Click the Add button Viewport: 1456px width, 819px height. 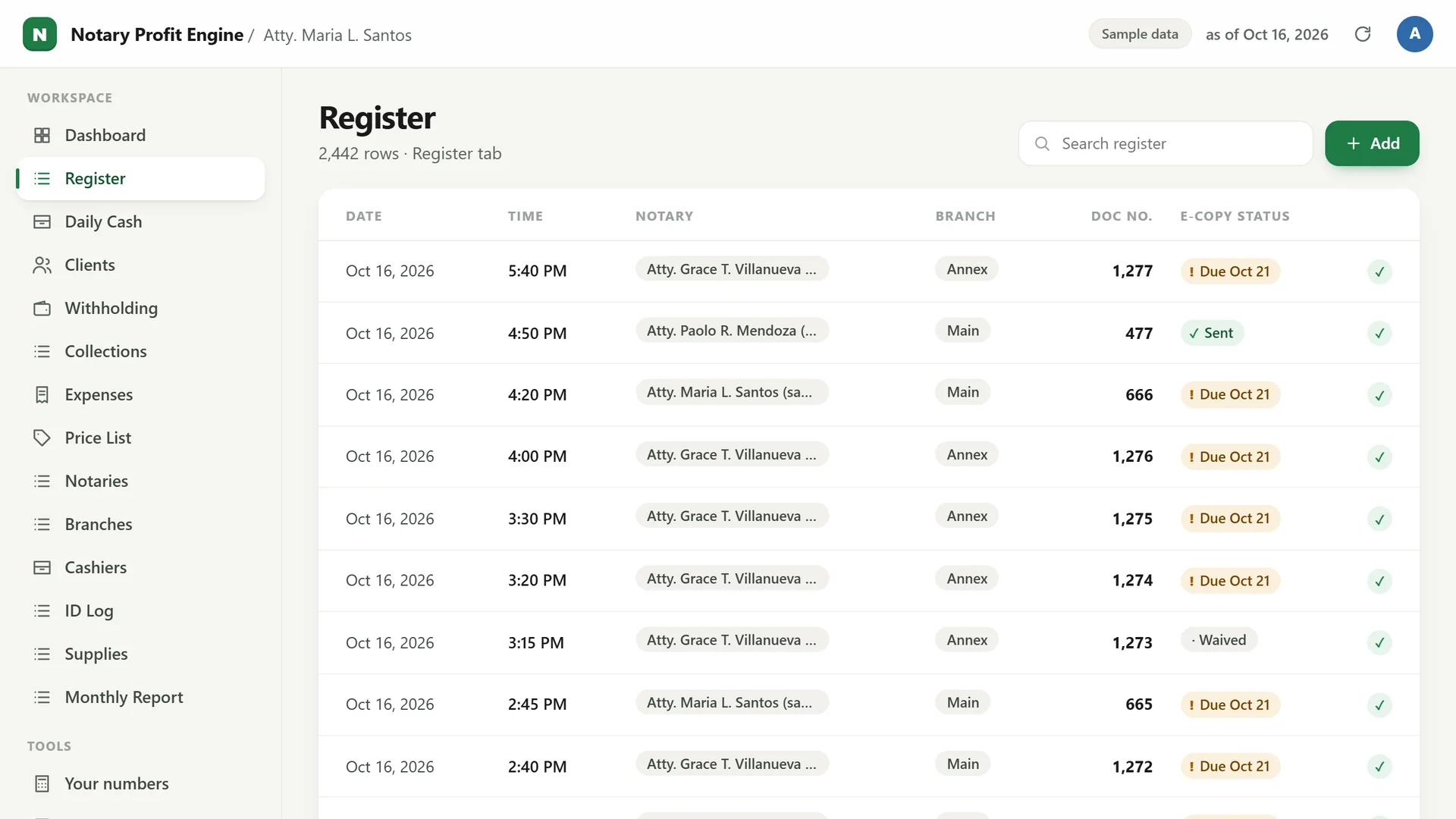tap(1372, 143)
